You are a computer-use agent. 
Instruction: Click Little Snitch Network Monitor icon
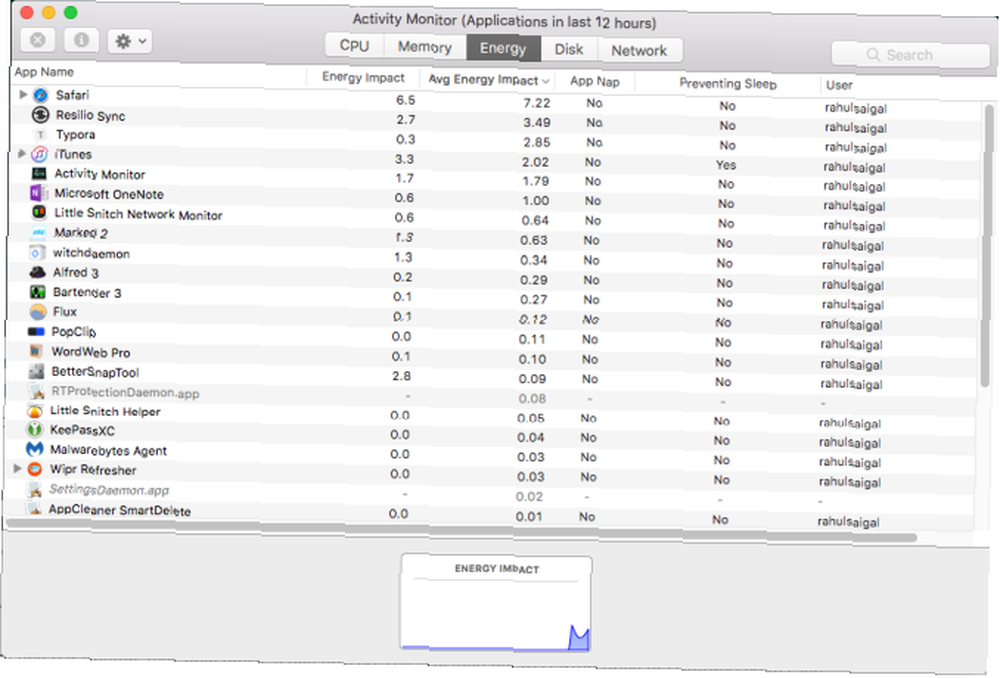pos(38,212)
